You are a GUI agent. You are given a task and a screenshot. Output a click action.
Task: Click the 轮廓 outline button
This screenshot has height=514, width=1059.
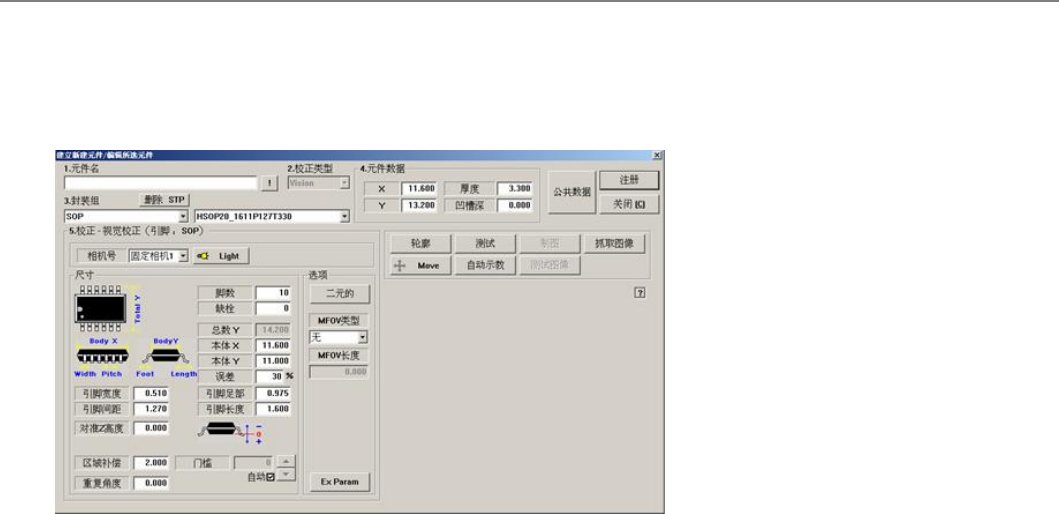pyautogui.click(x=421, y=244)
